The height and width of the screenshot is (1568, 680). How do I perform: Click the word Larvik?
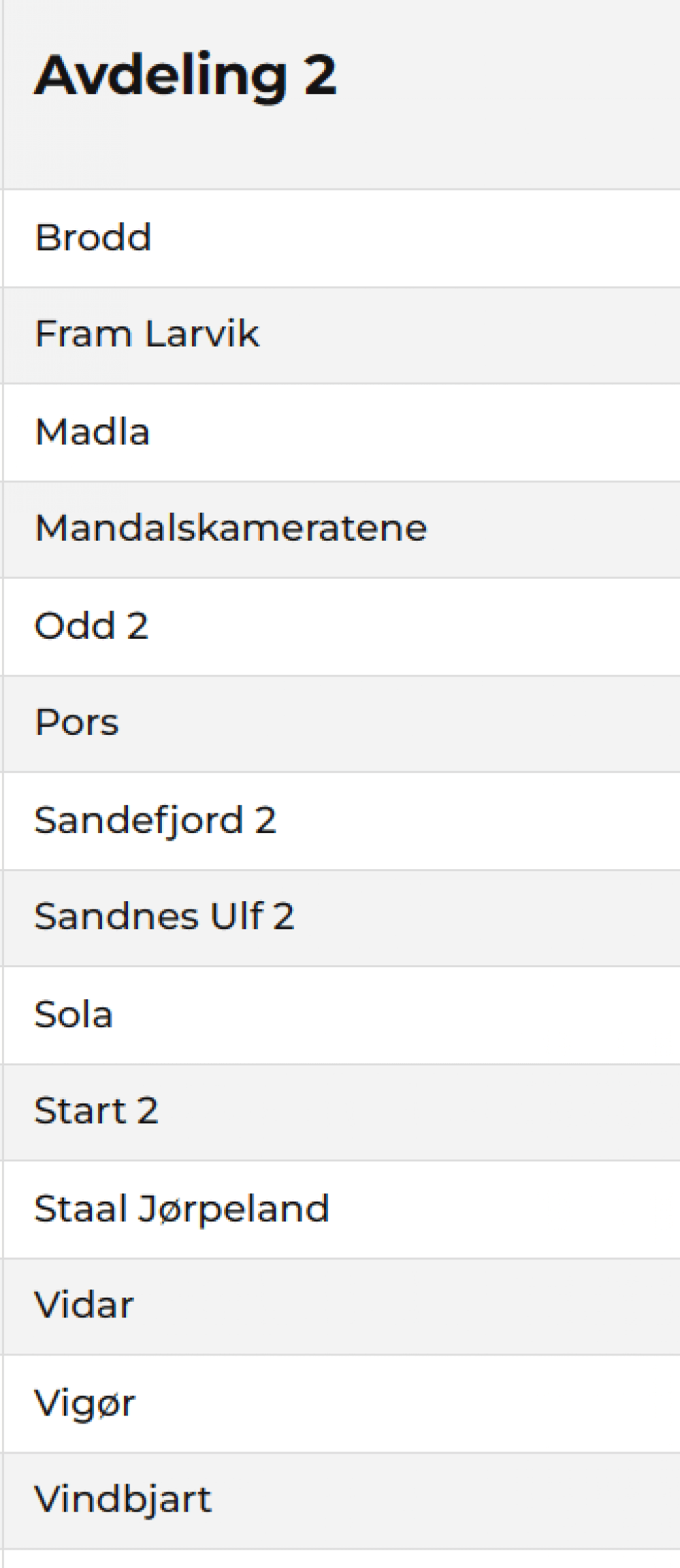click(x=202, y=334)
